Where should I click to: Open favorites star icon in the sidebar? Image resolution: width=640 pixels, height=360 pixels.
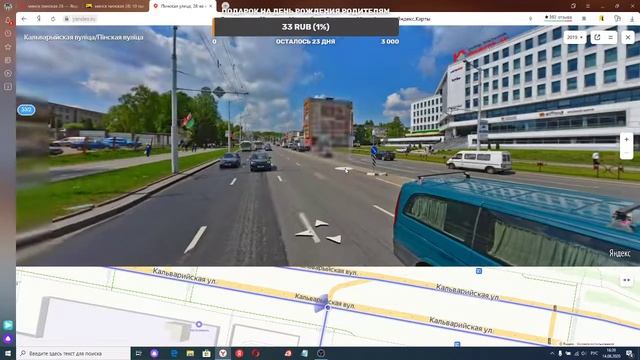(x=8, y=47)
